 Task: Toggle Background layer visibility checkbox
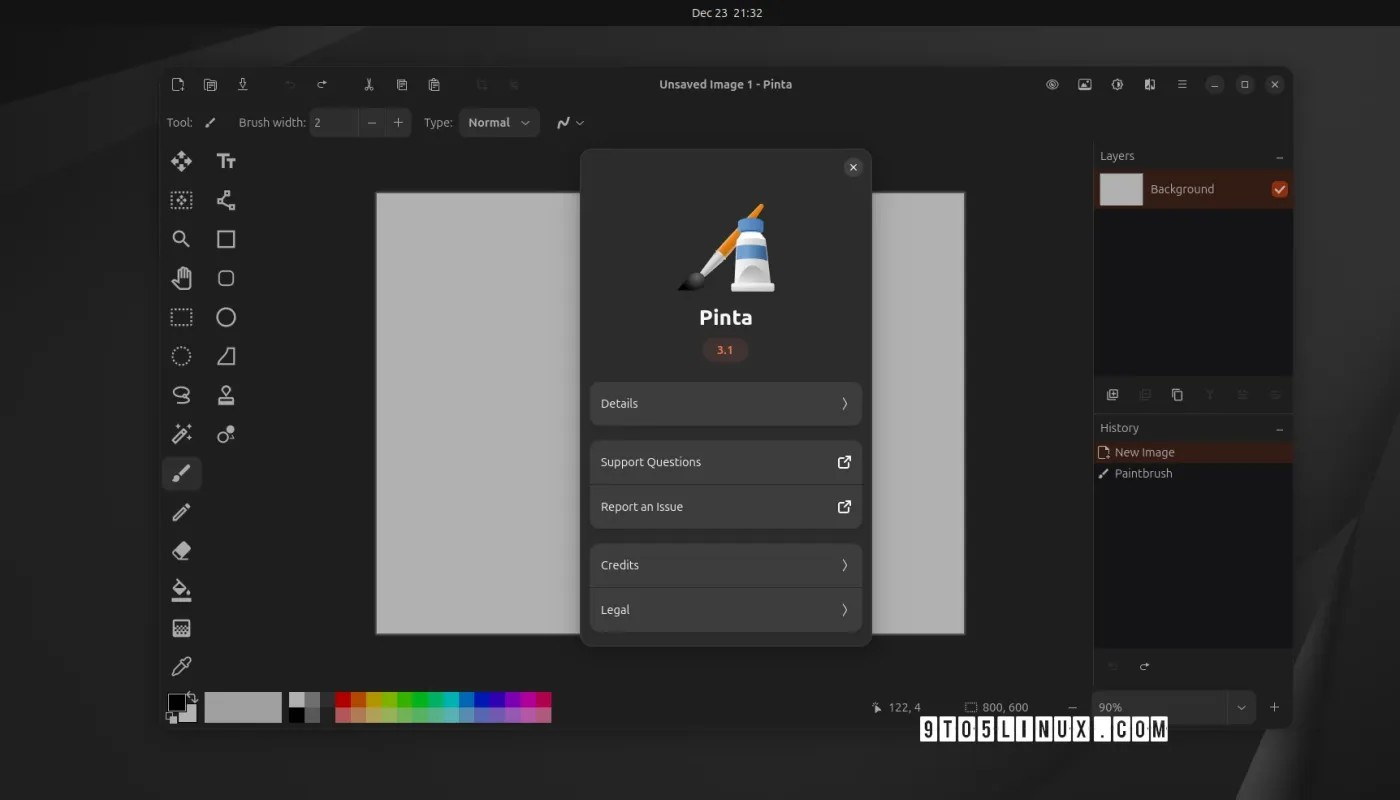coord(1279,189)
